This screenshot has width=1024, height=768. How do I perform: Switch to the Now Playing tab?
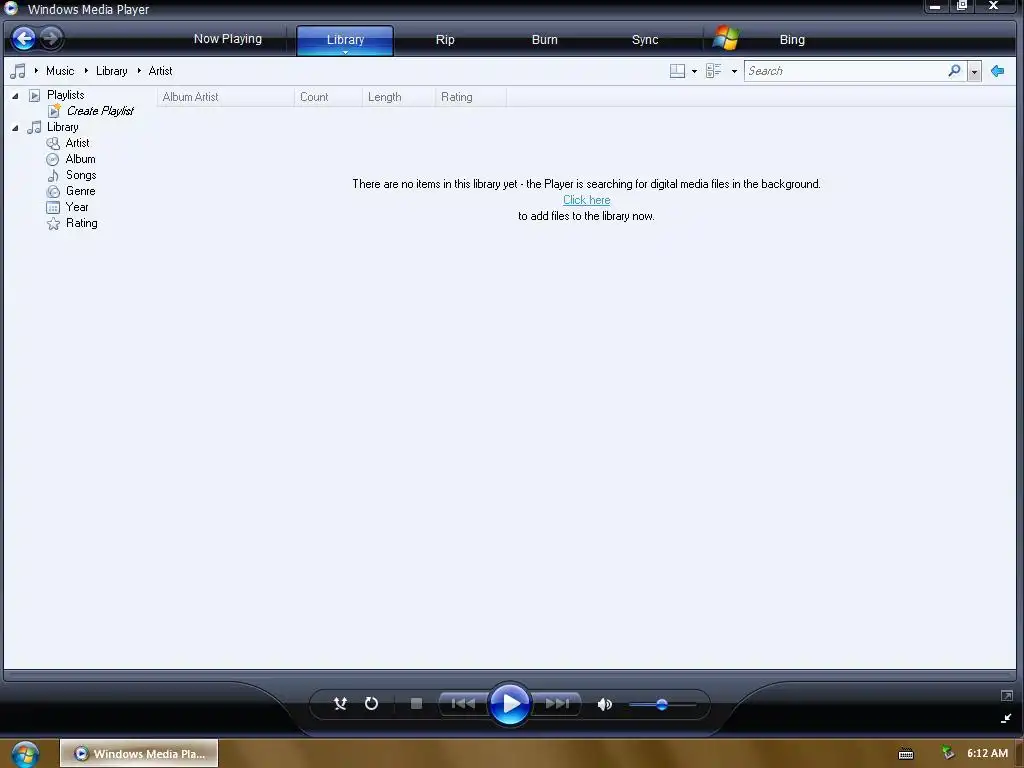click(228, 39)
